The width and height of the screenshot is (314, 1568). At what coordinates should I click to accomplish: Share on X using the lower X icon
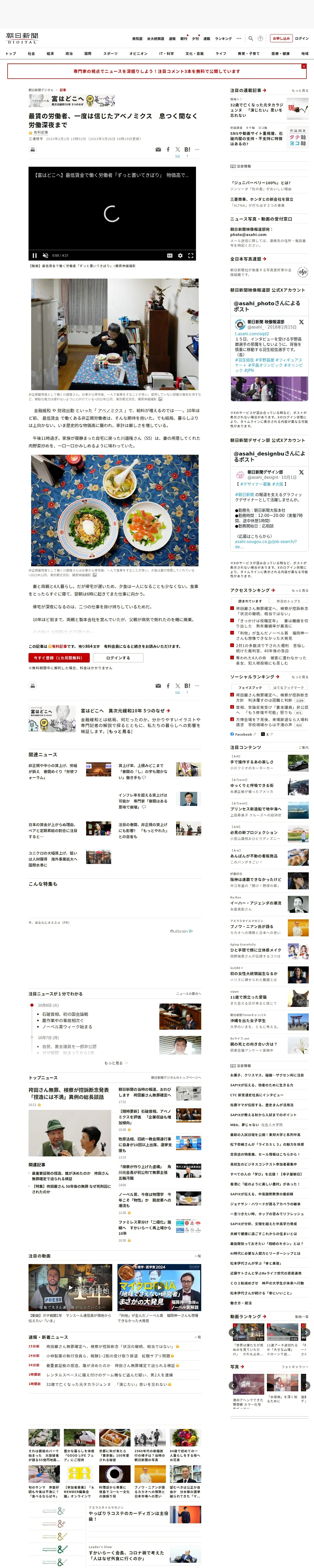click(177, 685)
